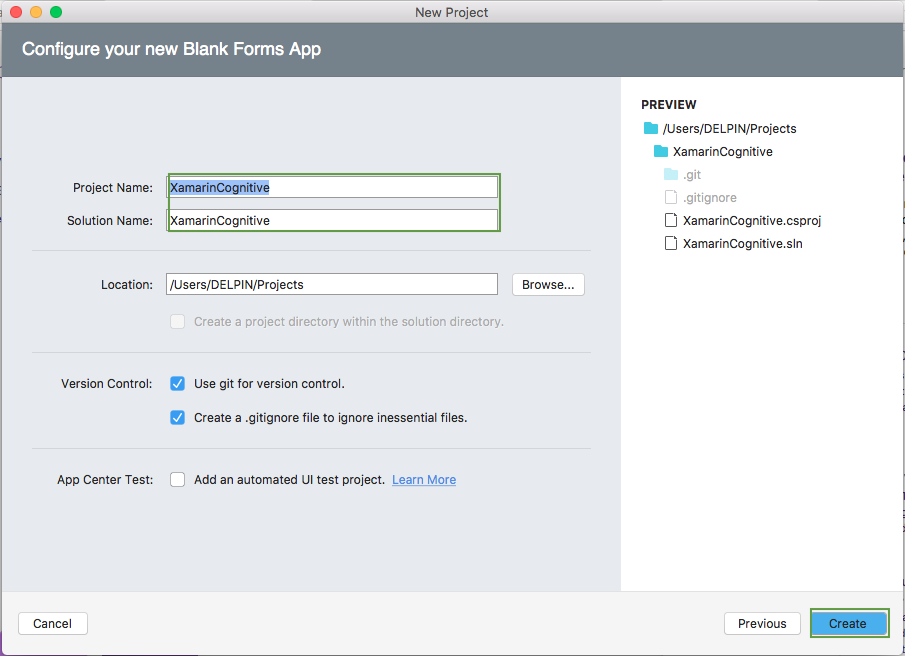Click the Cancel button
The image size is (905, 656).
pos(52,623)
